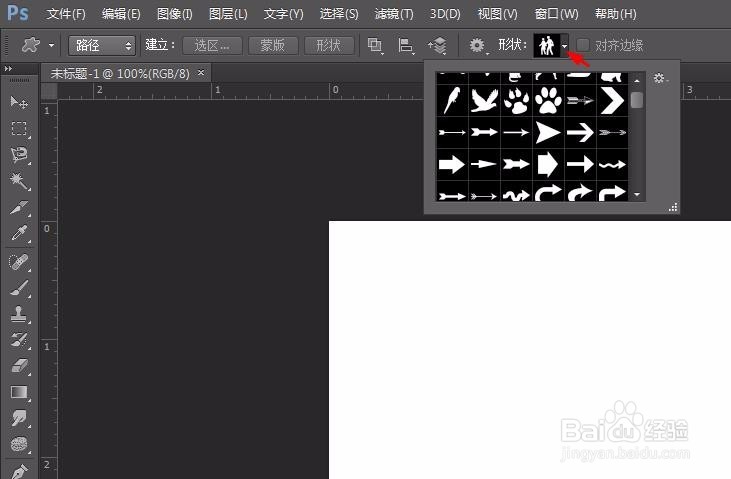Click the custom shape tool preset icon
This screenshot has height=479, width=731.
coord(31,45)
